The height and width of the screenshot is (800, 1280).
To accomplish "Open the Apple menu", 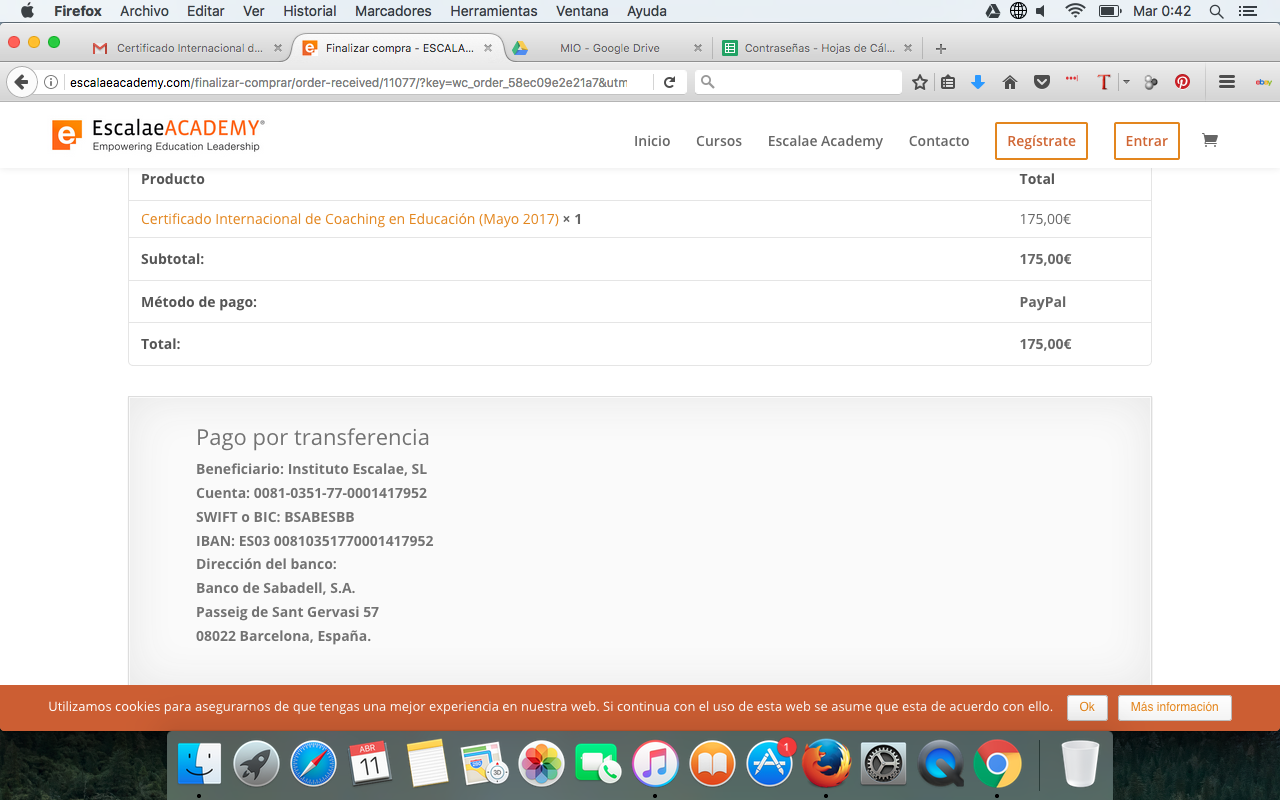I will (27, 11).
